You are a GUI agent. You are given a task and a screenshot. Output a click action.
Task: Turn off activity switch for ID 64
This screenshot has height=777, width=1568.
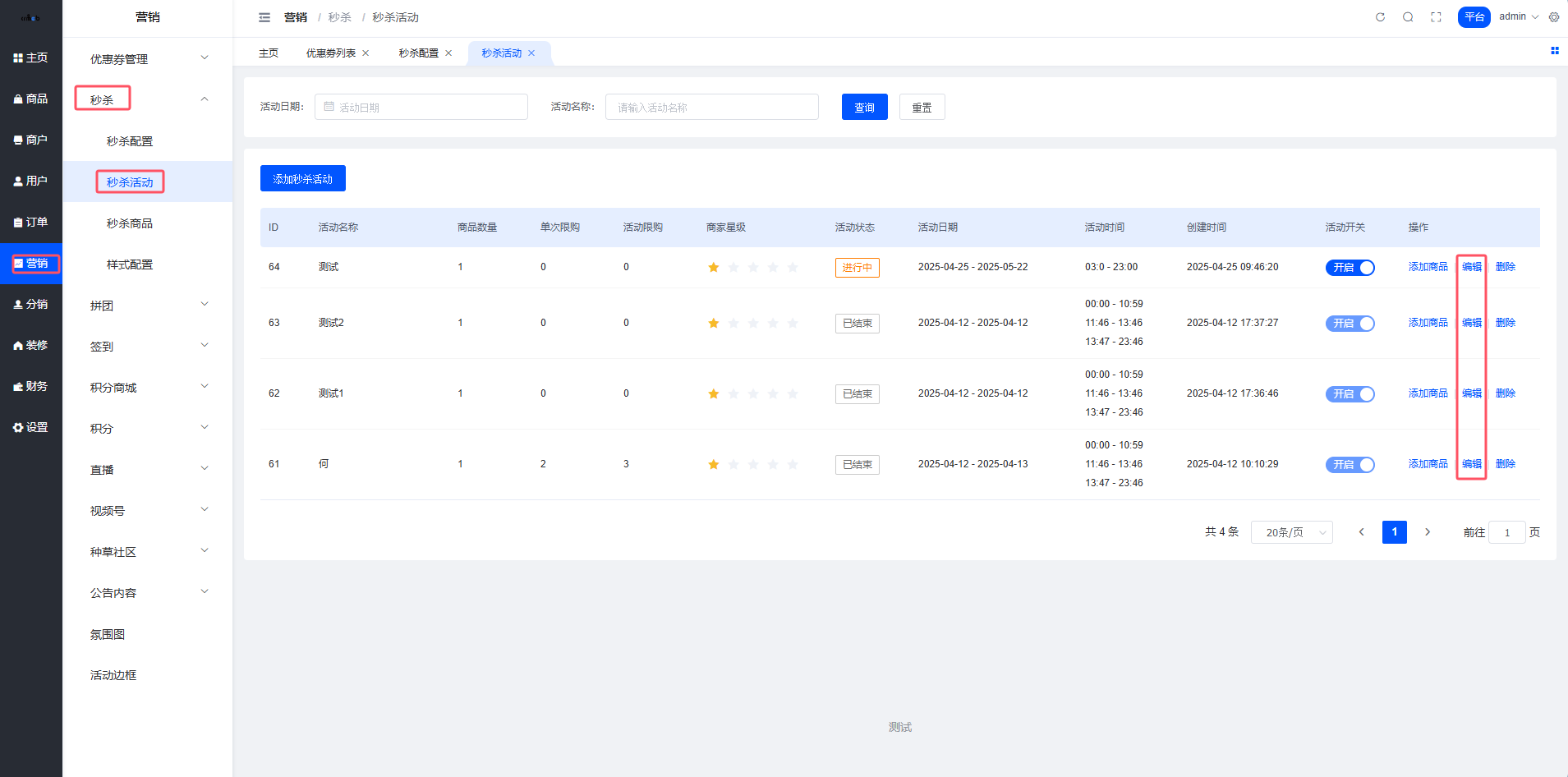click(x=1350, y=268)
